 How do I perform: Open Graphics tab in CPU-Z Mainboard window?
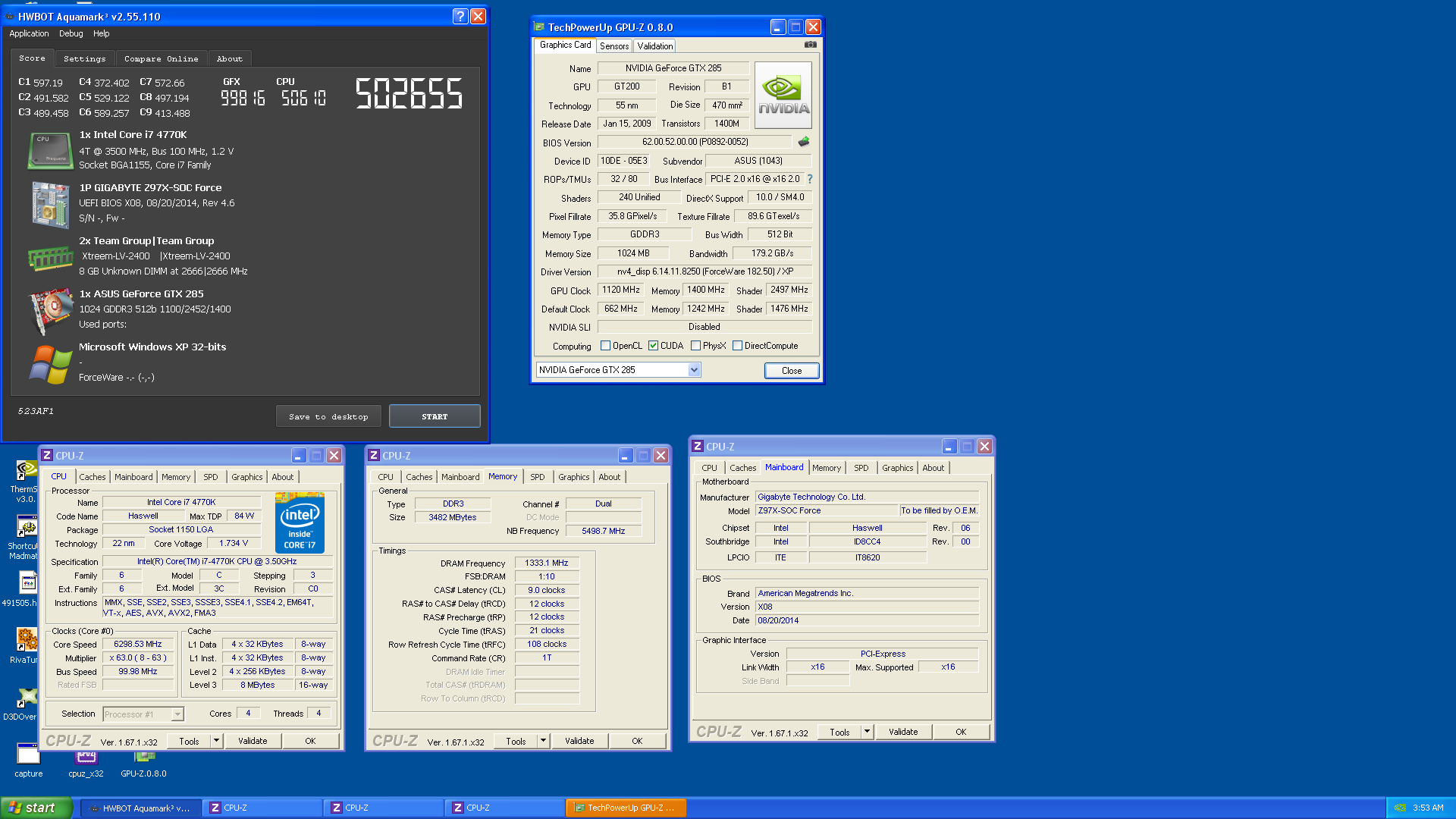[898, 468]
